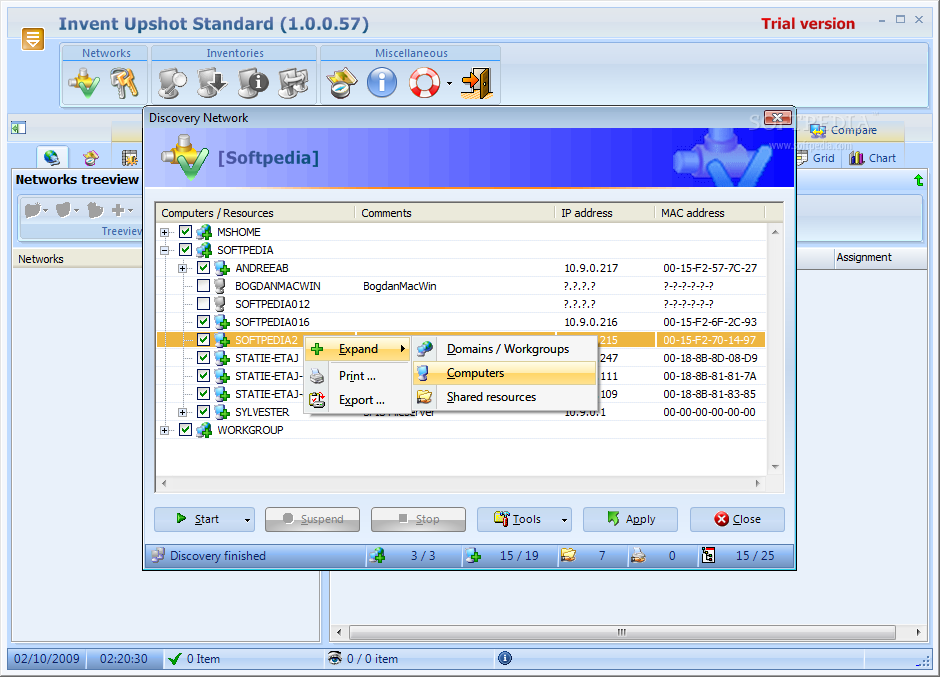
Task: Click the hammer and wrench tools icon in Networks
Action: (124, 83)
